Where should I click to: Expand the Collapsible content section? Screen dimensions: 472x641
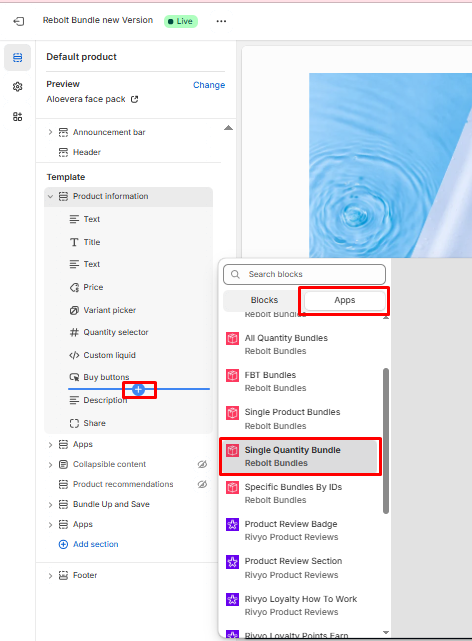click(x=50, y=465)
